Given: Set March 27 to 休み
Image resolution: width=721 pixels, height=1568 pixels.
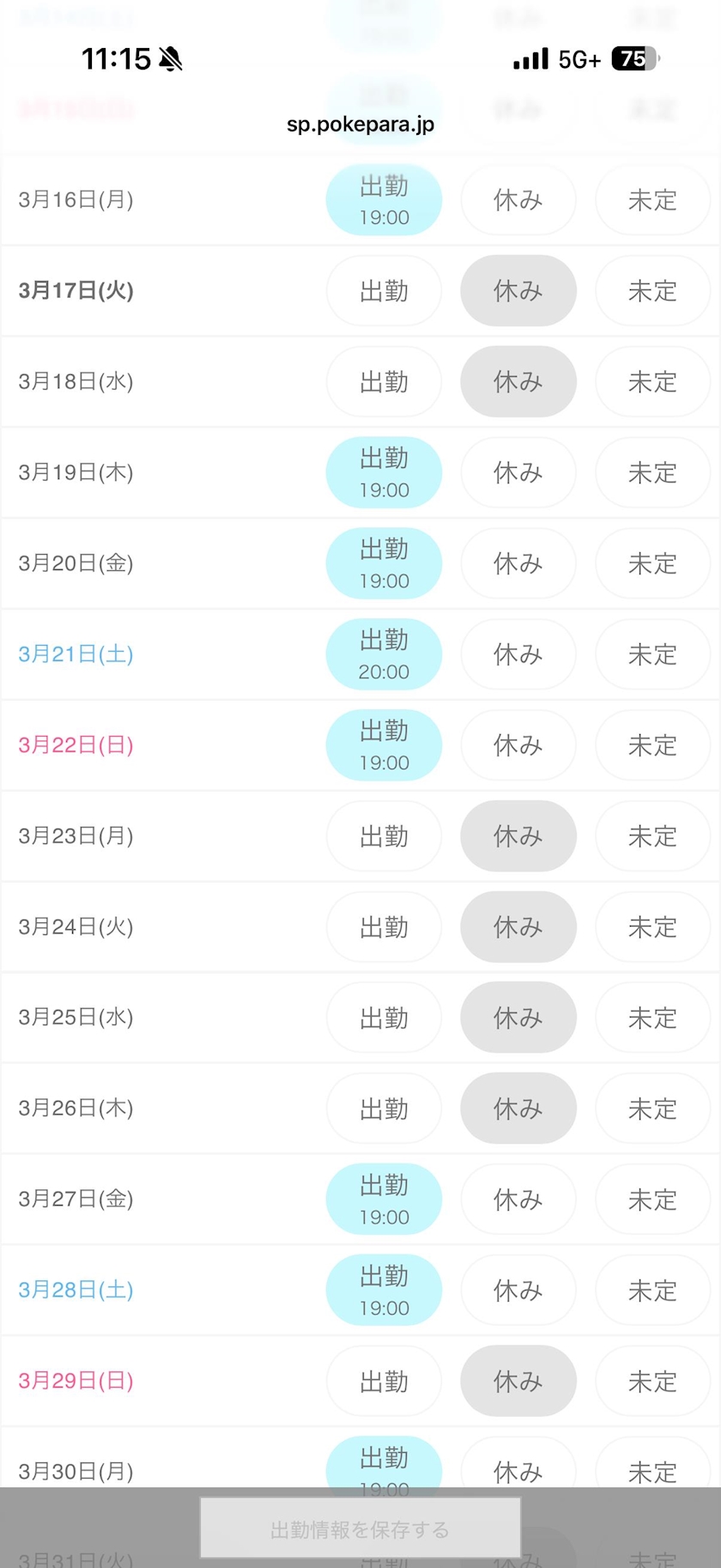Looking at the screenshot, I should pos(518,1200).
